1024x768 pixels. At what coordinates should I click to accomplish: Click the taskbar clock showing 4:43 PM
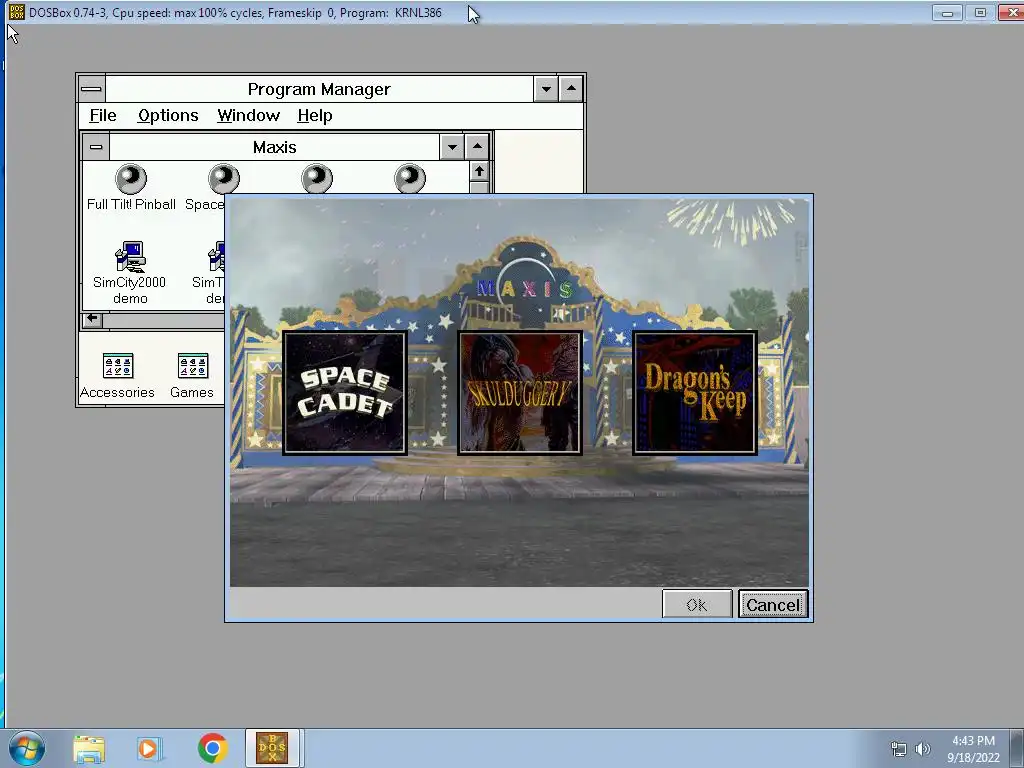973,749
